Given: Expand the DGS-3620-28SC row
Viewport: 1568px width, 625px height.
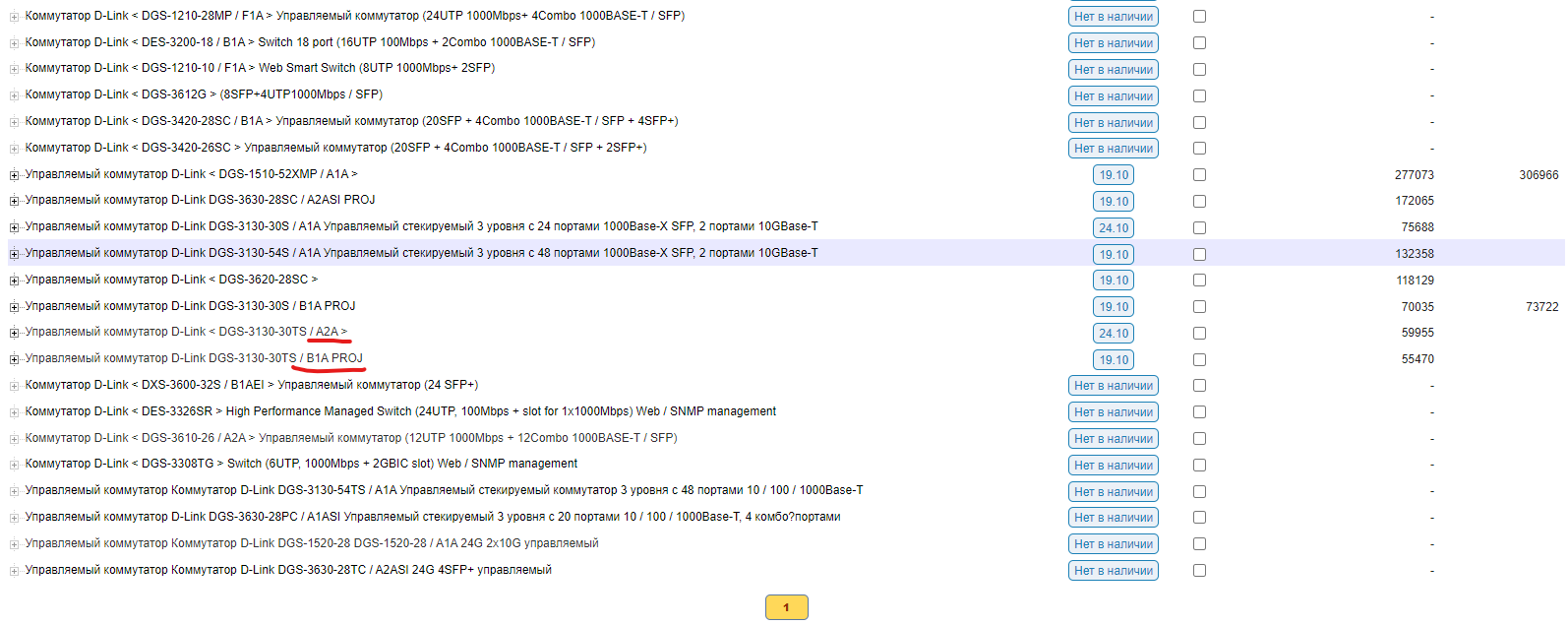Looking at the screenshot, I should click(14, 281).
